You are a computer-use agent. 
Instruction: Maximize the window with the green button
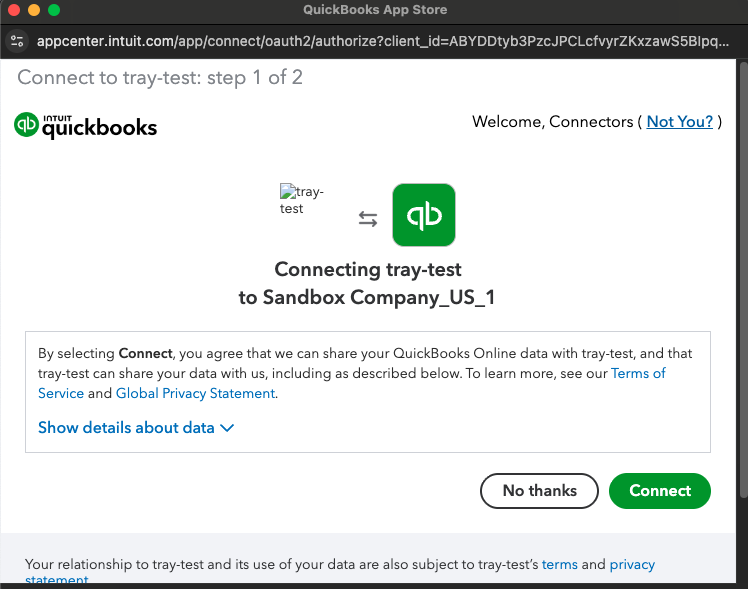(x=54, y=10)
